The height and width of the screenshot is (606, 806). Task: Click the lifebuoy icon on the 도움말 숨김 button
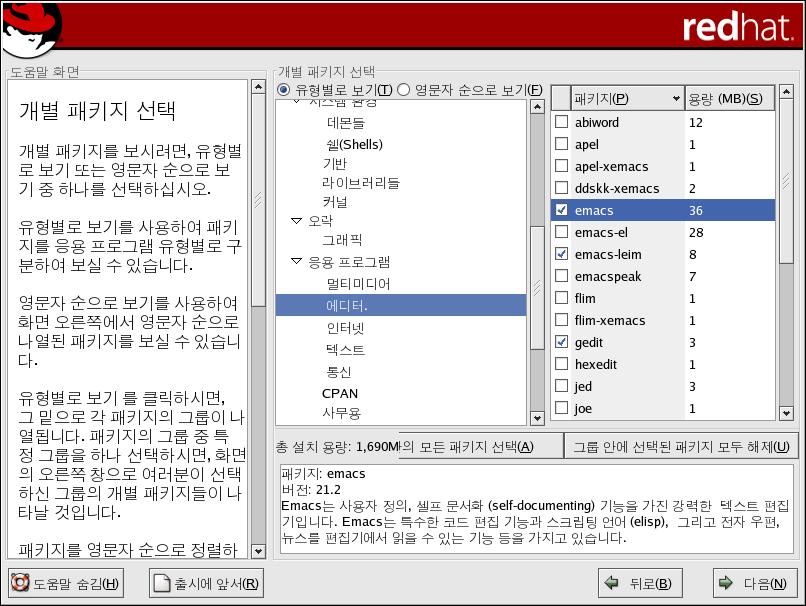pos(20,583)
